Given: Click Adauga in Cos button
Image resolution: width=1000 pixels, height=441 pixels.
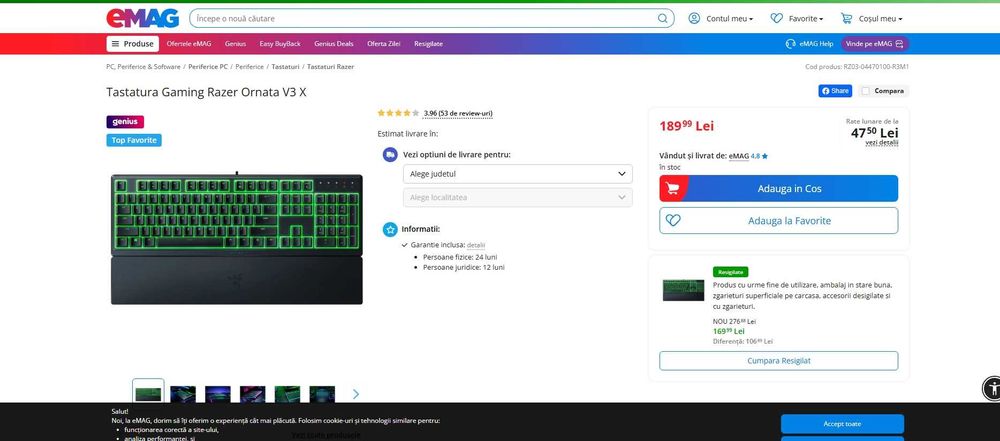Looking at the screenshot, I should point(779,188).
